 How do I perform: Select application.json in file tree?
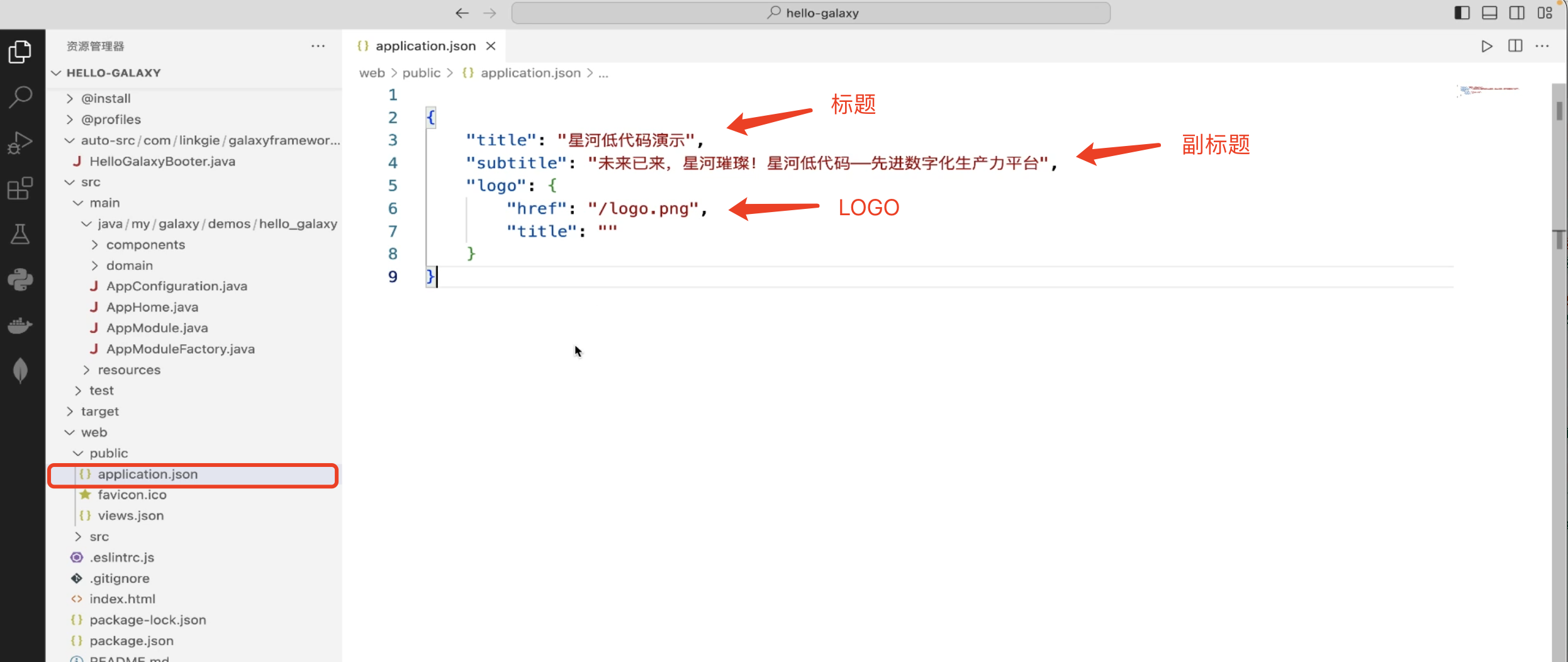pos(194,474)
